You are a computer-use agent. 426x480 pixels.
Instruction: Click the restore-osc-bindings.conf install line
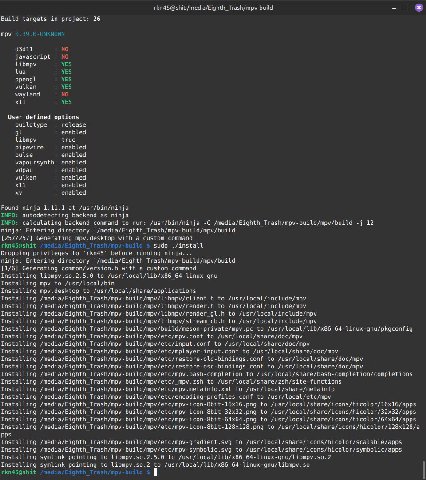click(182, 366)
